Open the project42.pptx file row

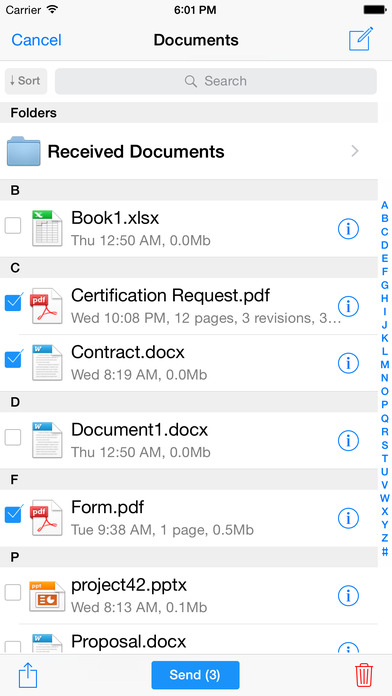(x=189, y=595)
